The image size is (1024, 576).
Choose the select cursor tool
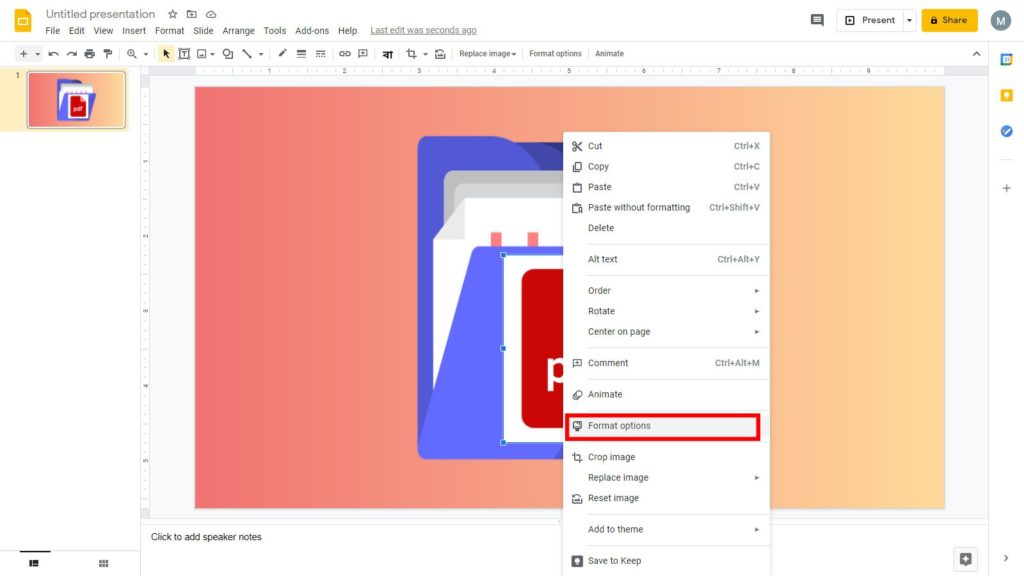166,54
